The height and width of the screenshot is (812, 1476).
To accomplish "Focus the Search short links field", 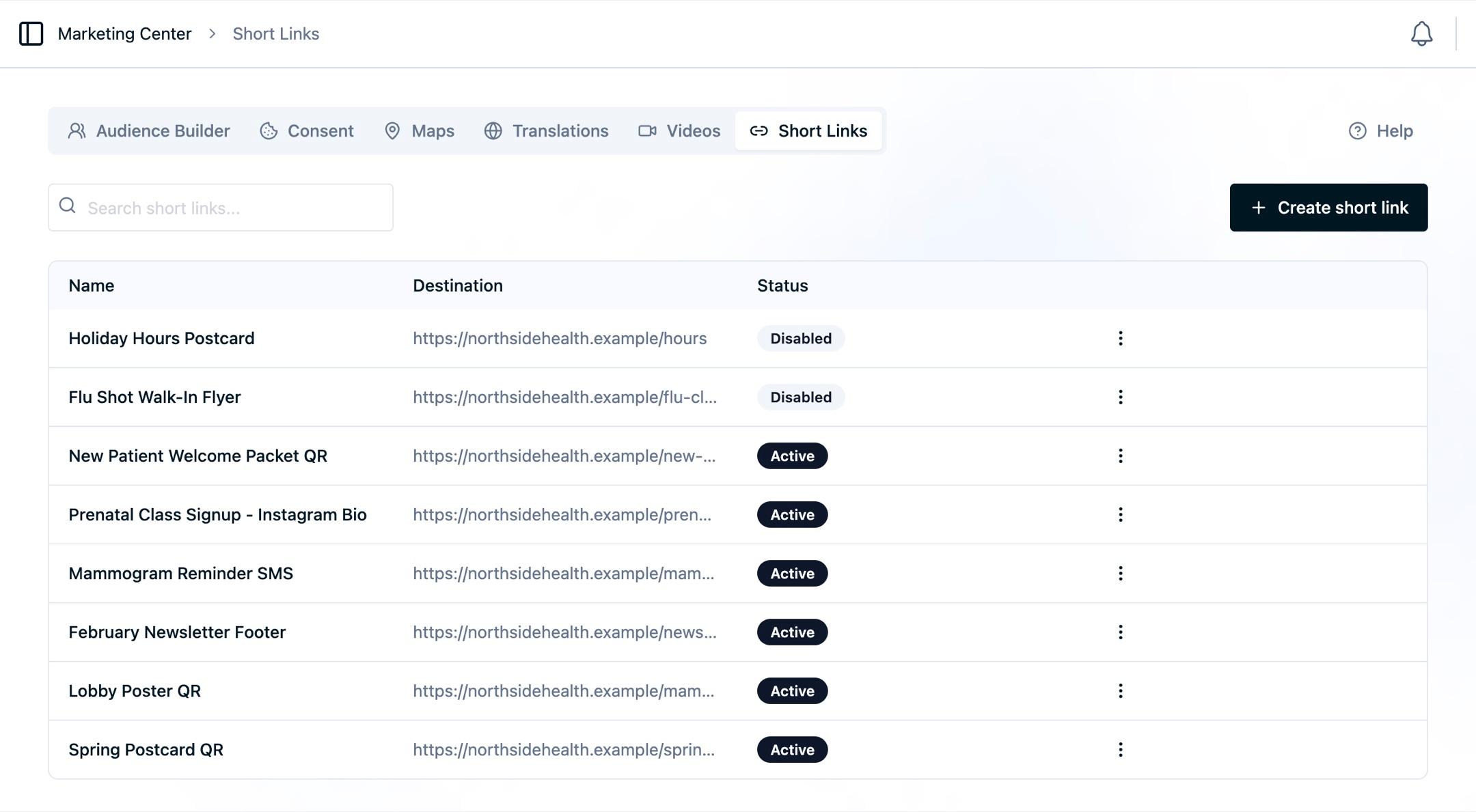I will [x=221, y=208].
